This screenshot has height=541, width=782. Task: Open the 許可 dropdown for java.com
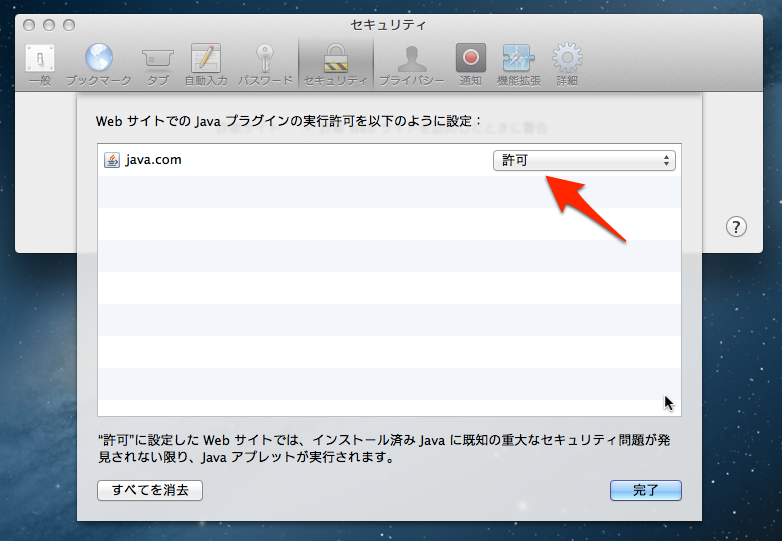pos(584,161)
